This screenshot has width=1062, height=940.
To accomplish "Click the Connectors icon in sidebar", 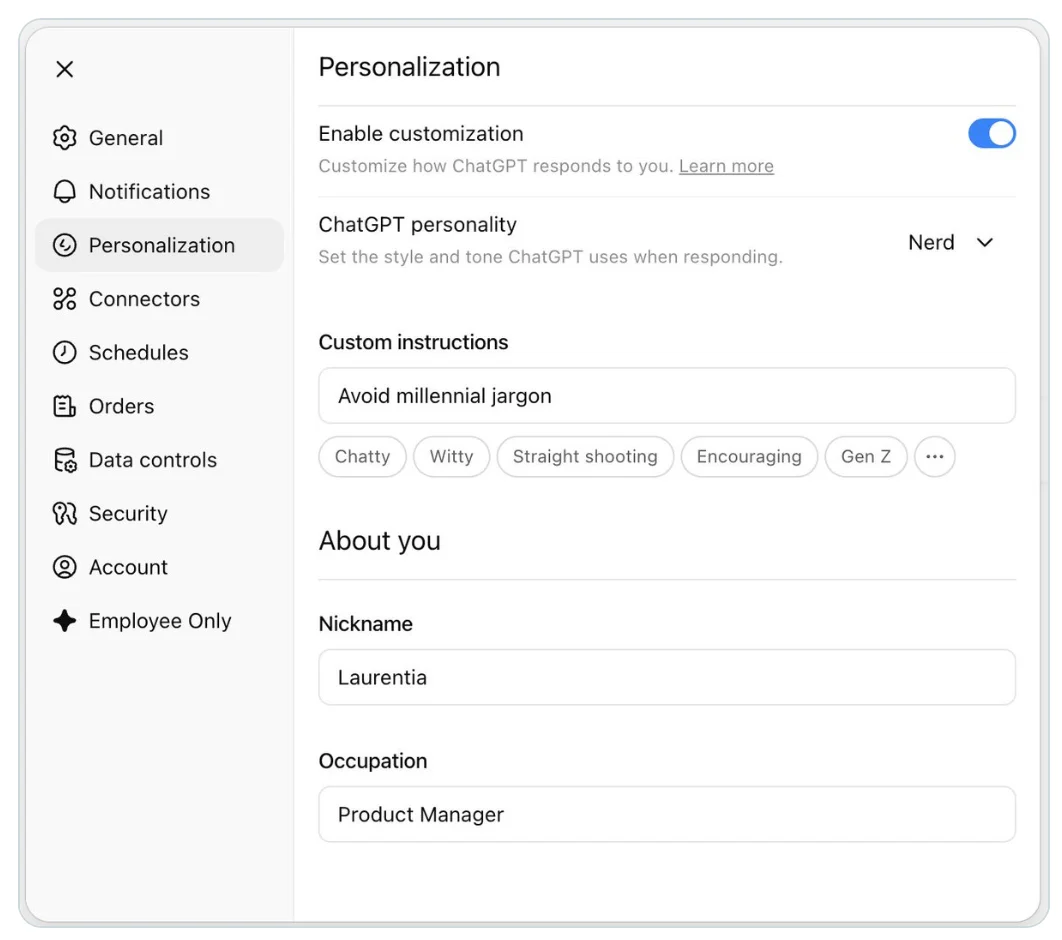I will [64, 299].
